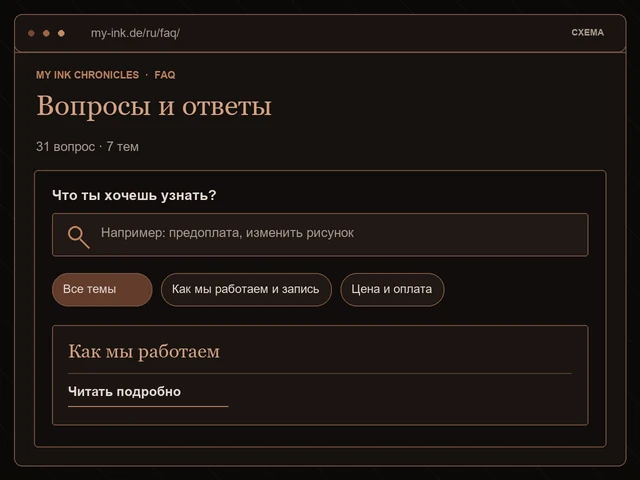Click the FAQ breadcrumb
Screen dimensions: 640x480
[x=165, y=75]
